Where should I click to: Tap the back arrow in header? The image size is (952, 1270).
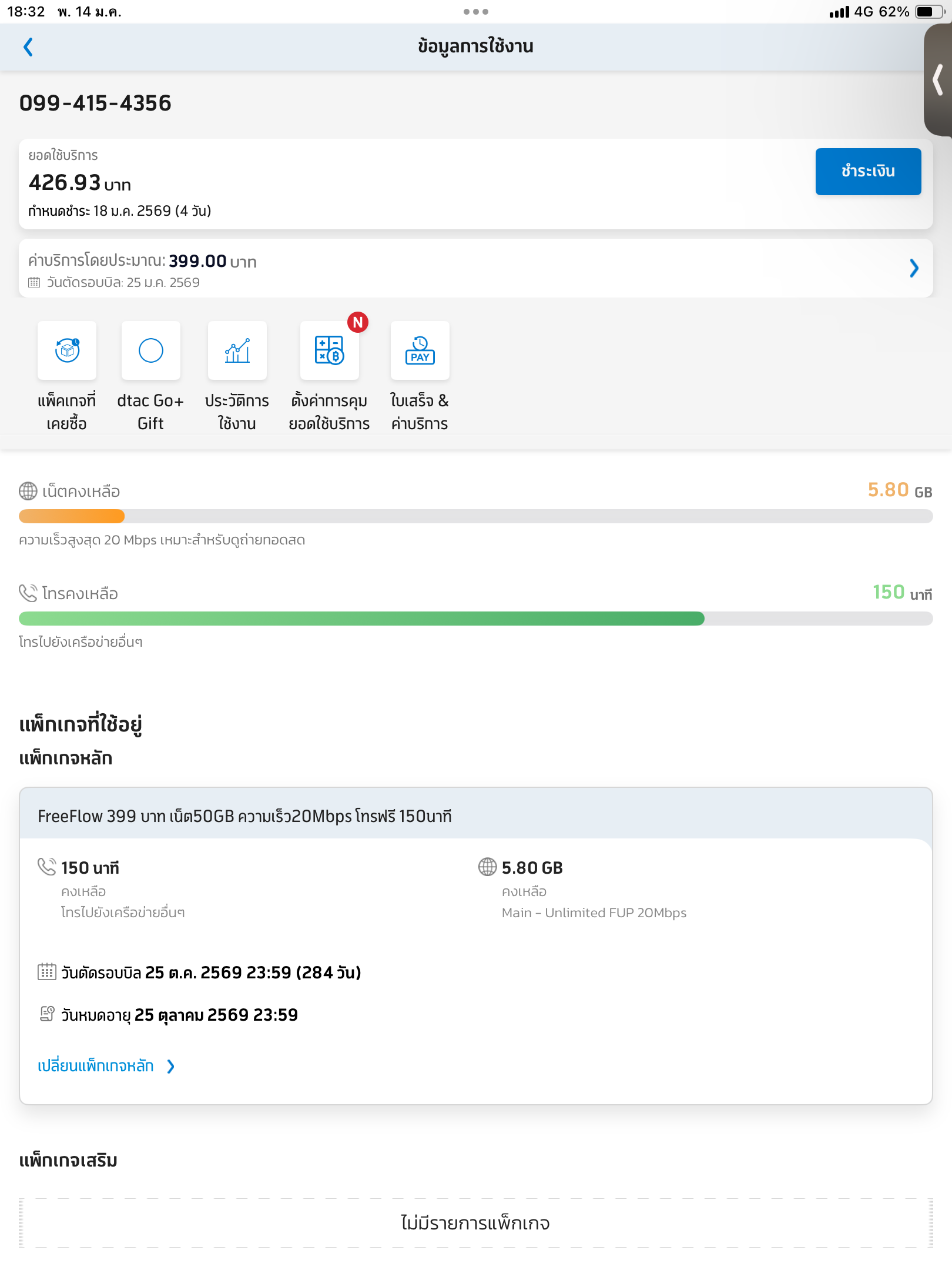pyautogui.click(x=28, y=47)
